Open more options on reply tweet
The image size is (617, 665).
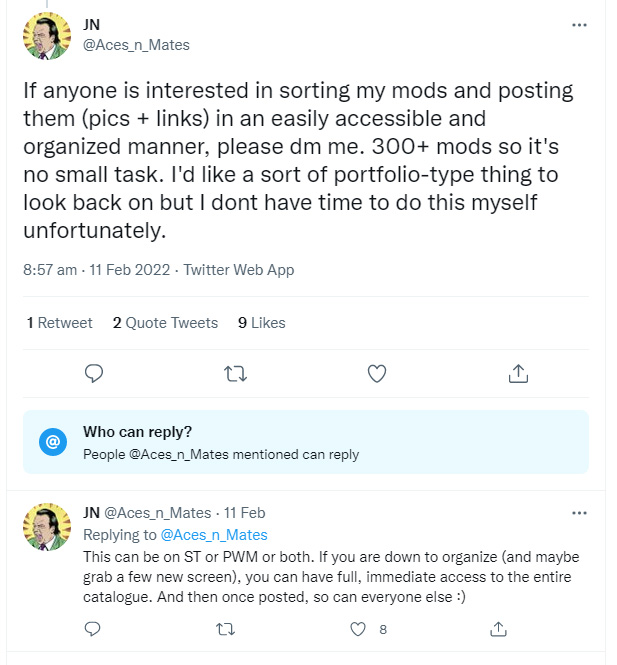[579, 512]
